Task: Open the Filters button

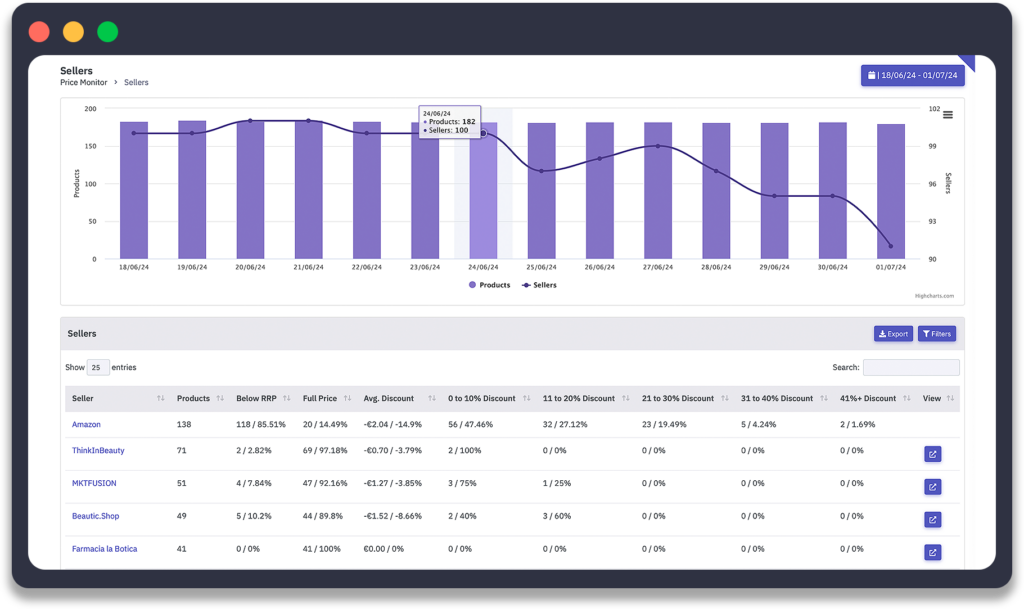Action: [x=937, y=334]
